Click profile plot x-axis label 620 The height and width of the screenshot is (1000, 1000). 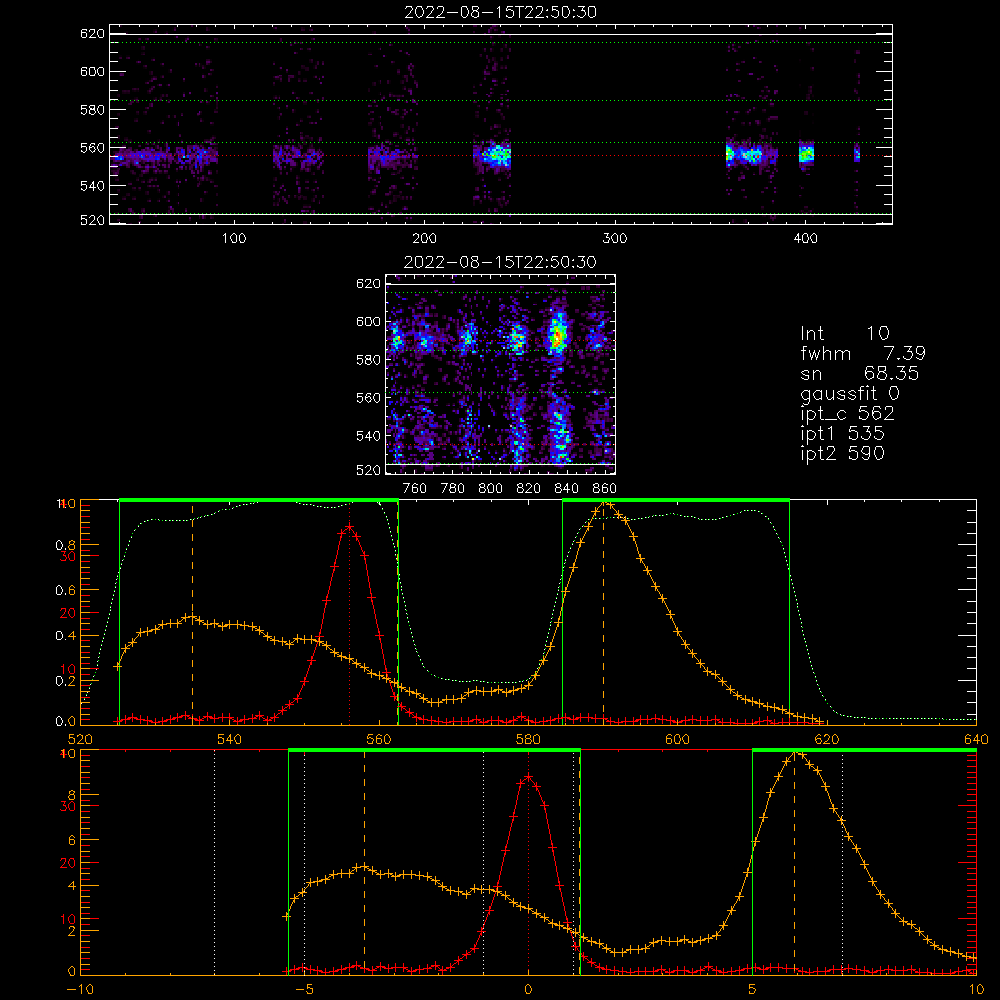(827, 739)
